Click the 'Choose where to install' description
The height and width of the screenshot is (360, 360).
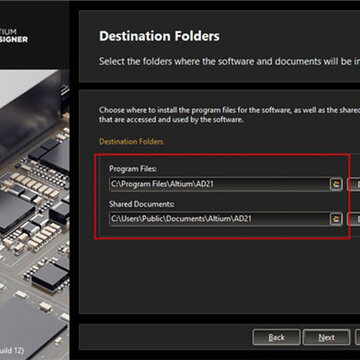229,115
